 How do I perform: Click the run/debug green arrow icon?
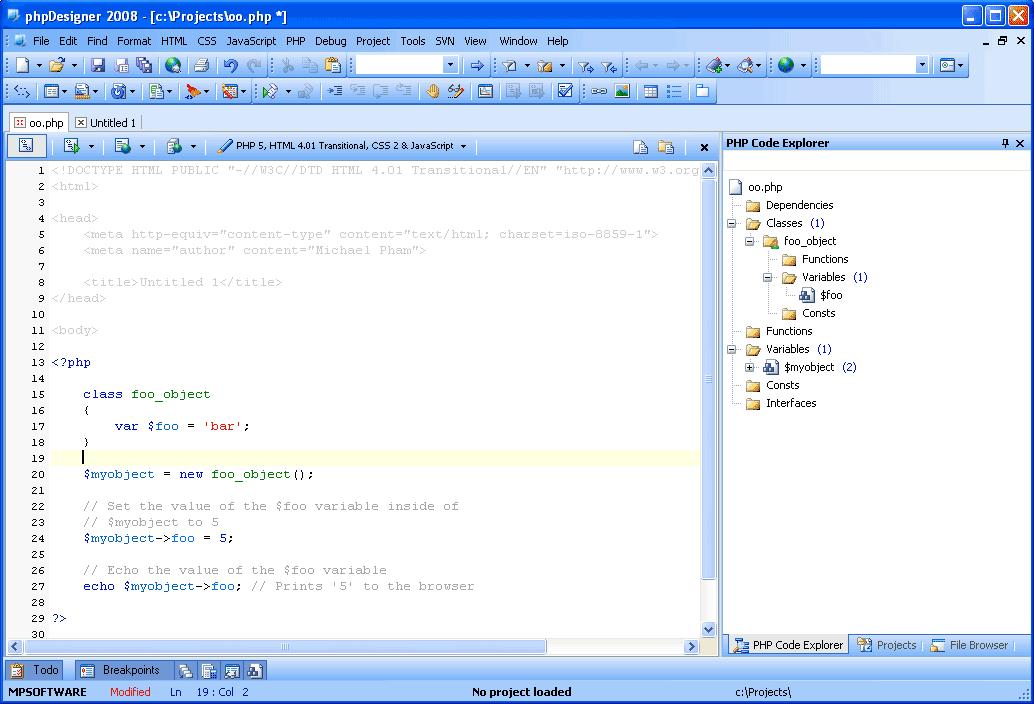click(270, 91)
